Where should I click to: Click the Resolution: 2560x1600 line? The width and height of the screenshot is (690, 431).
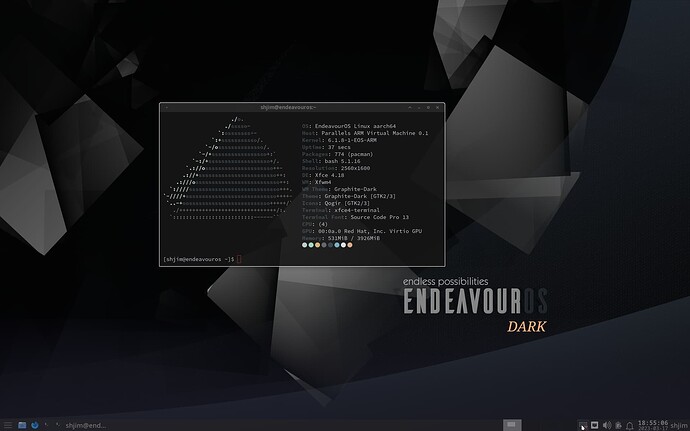(336, 168)
